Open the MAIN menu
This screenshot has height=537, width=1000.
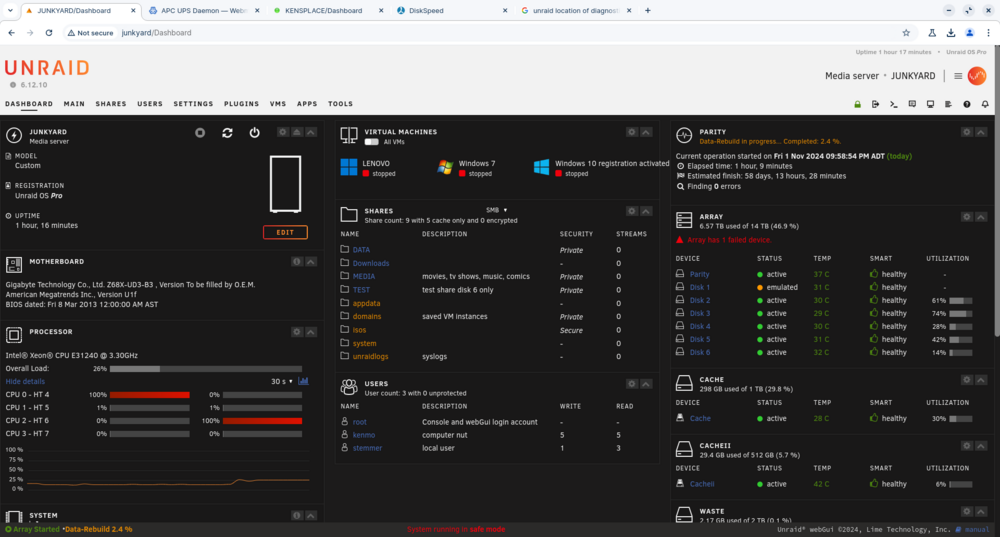pyautogui.click(x=74, y=104)
